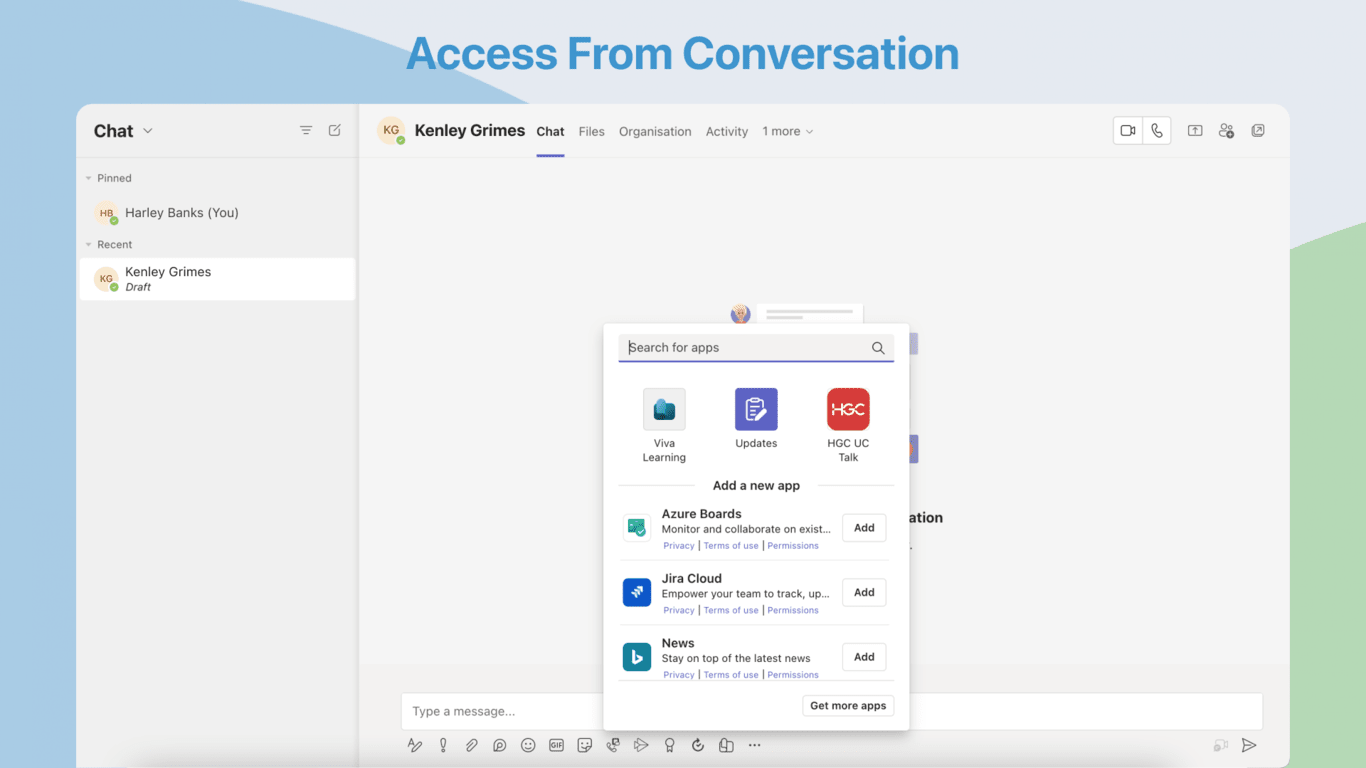Screen dimensions: 1366x768
Task: Open the chat filter icon
Action: (x=306, y=131)
